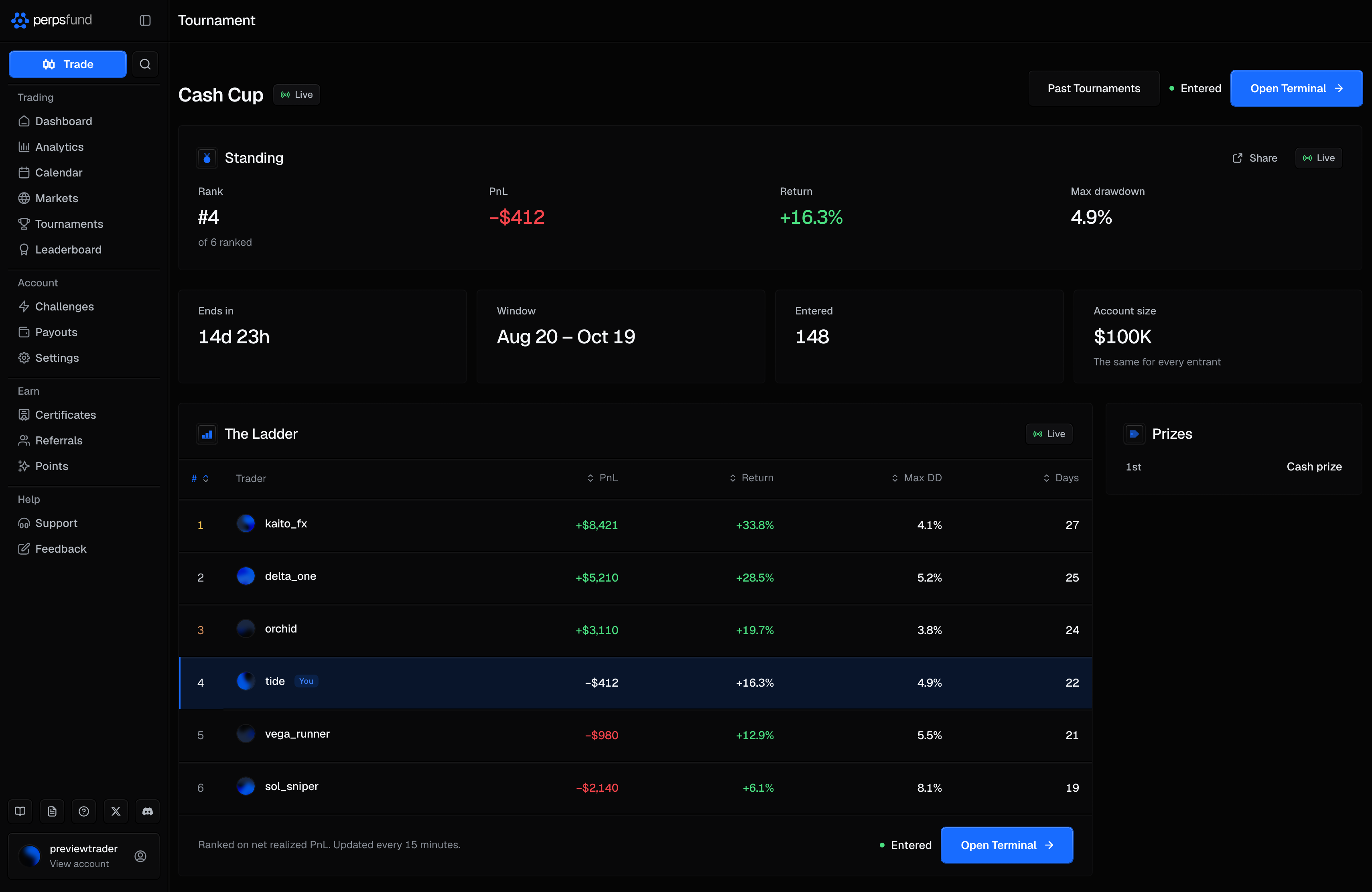Click the perpsfund logo

52,20
